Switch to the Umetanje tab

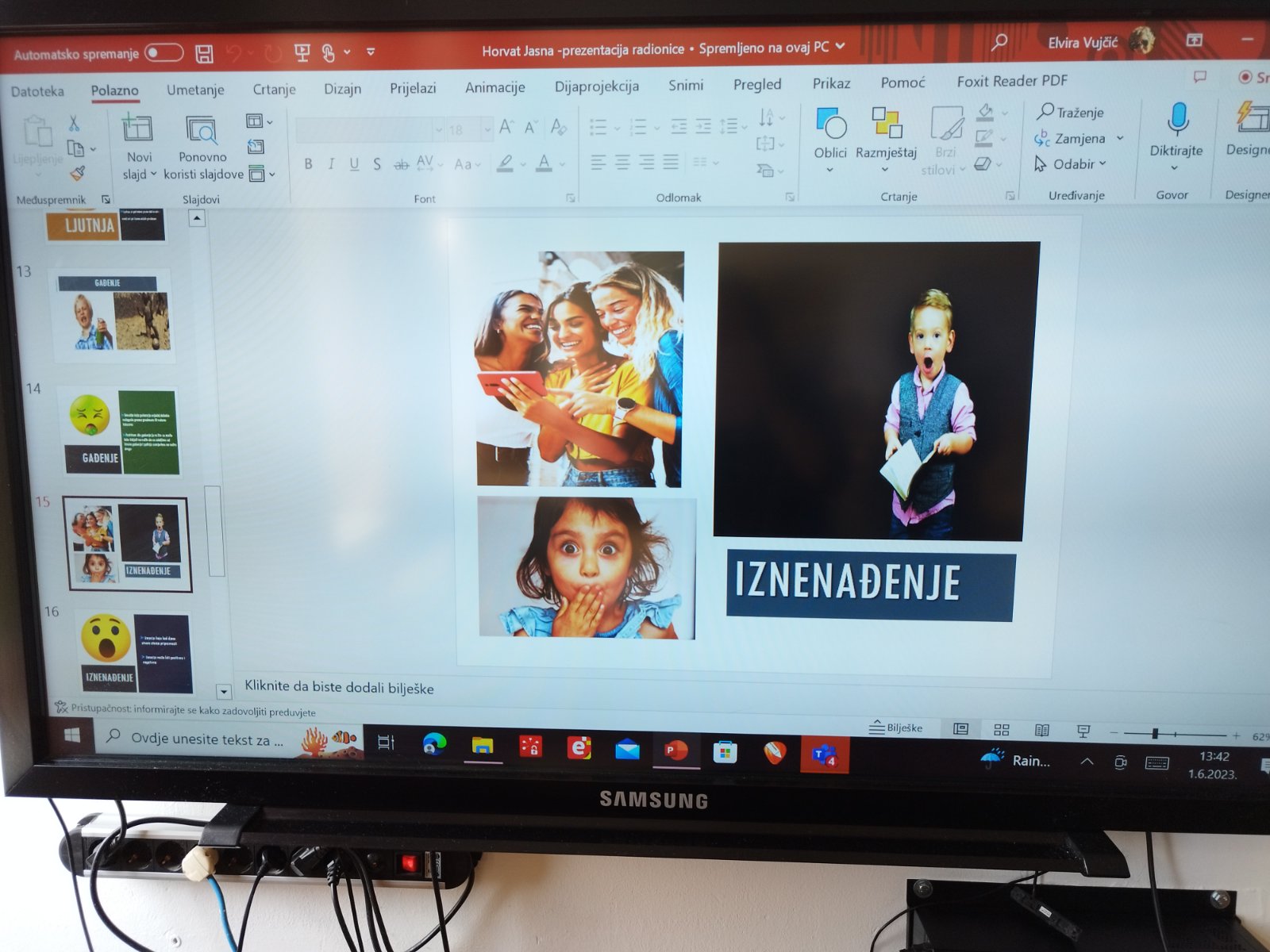click(x=195, y=90)
